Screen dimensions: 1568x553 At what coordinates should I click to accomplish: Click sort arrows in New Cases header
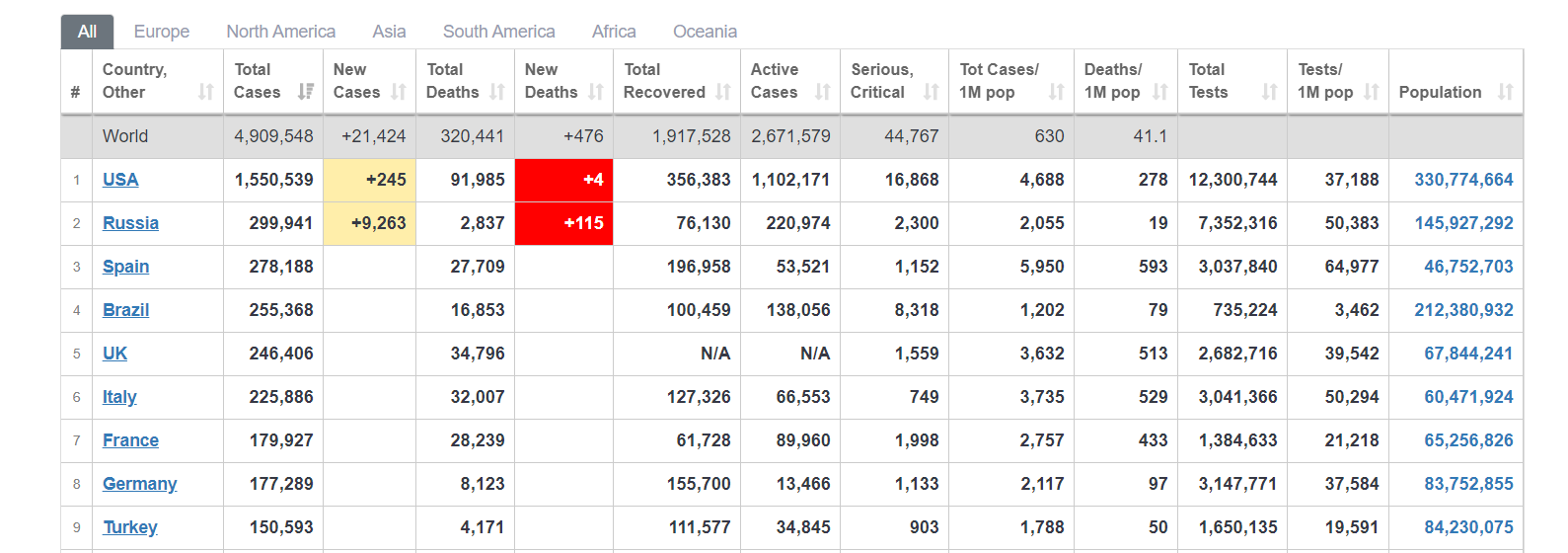(399, 92)
